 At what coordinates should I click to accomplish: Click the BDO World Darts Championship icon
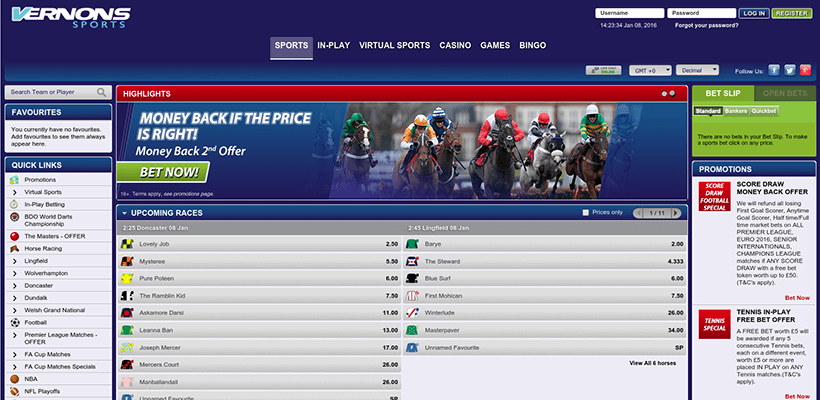14,217
